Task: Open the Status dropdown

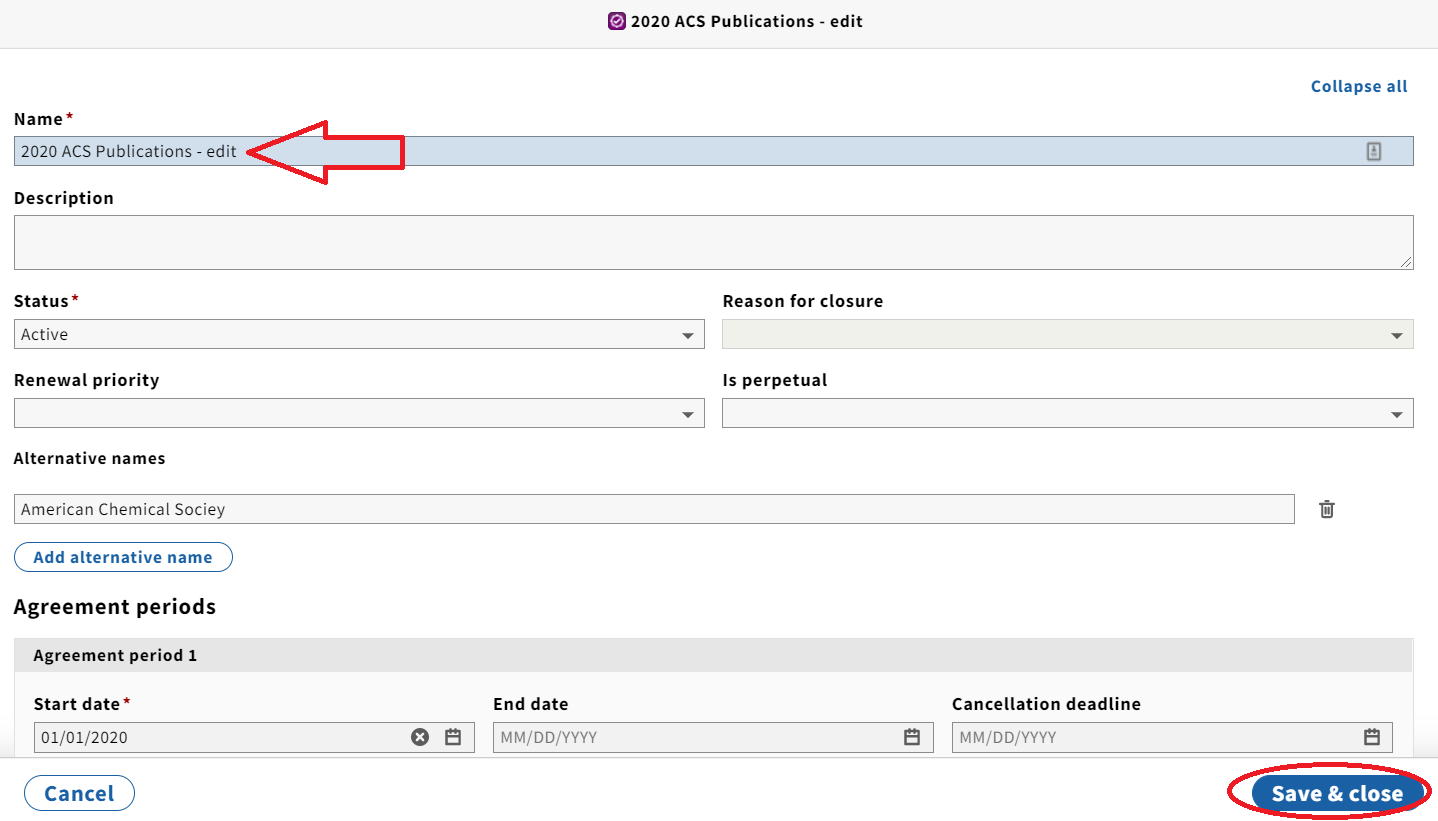Action: click(359, 334)
